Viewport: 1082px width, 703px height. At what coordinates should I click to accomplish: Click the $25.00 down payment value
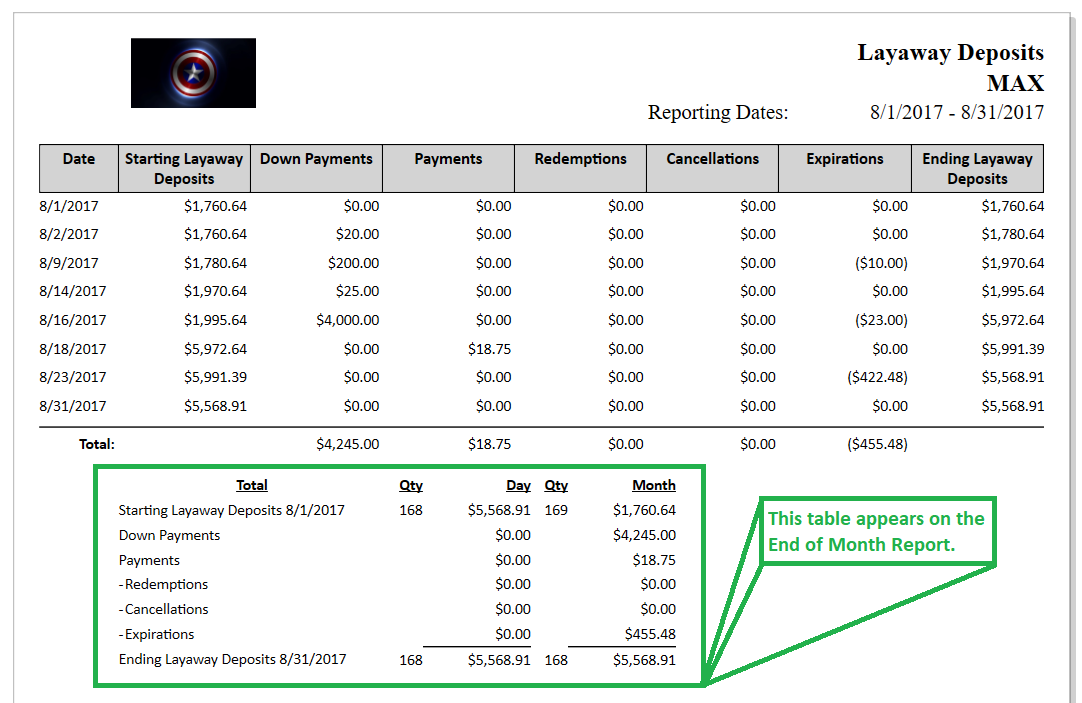(x=357, y=292)
